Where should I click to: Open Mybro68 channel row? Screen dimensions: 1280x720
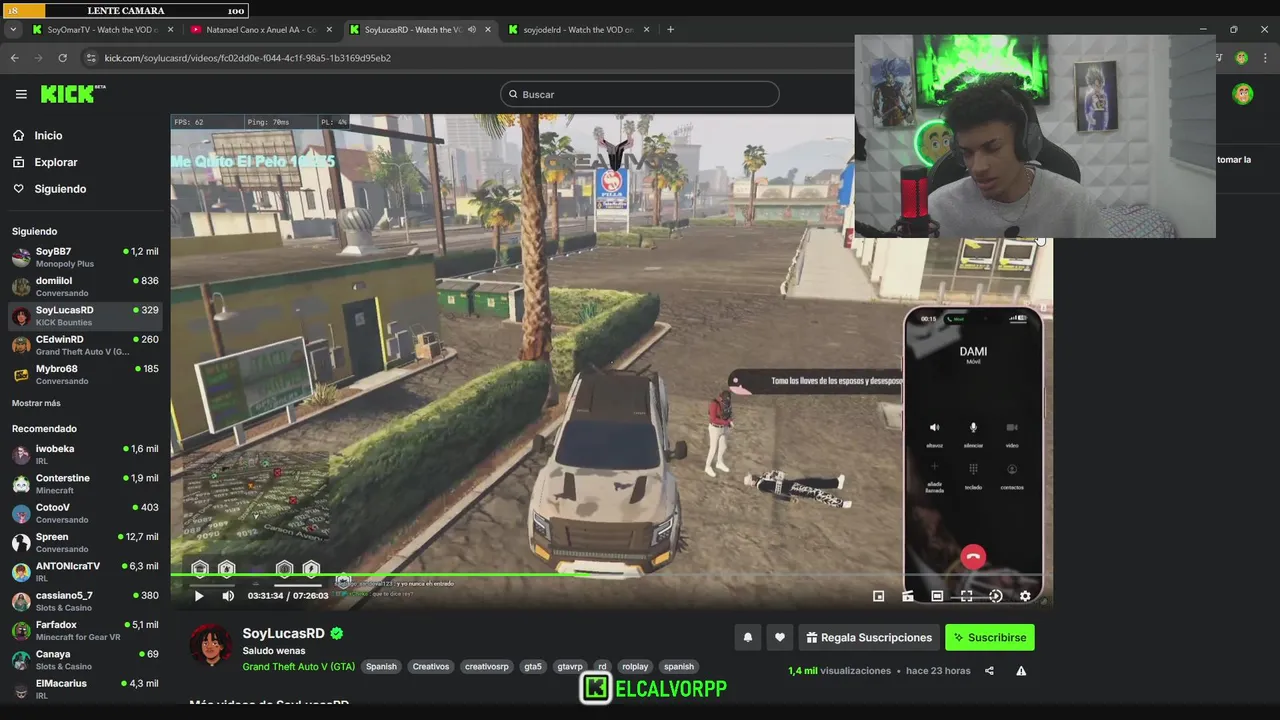tap(85, 374)
